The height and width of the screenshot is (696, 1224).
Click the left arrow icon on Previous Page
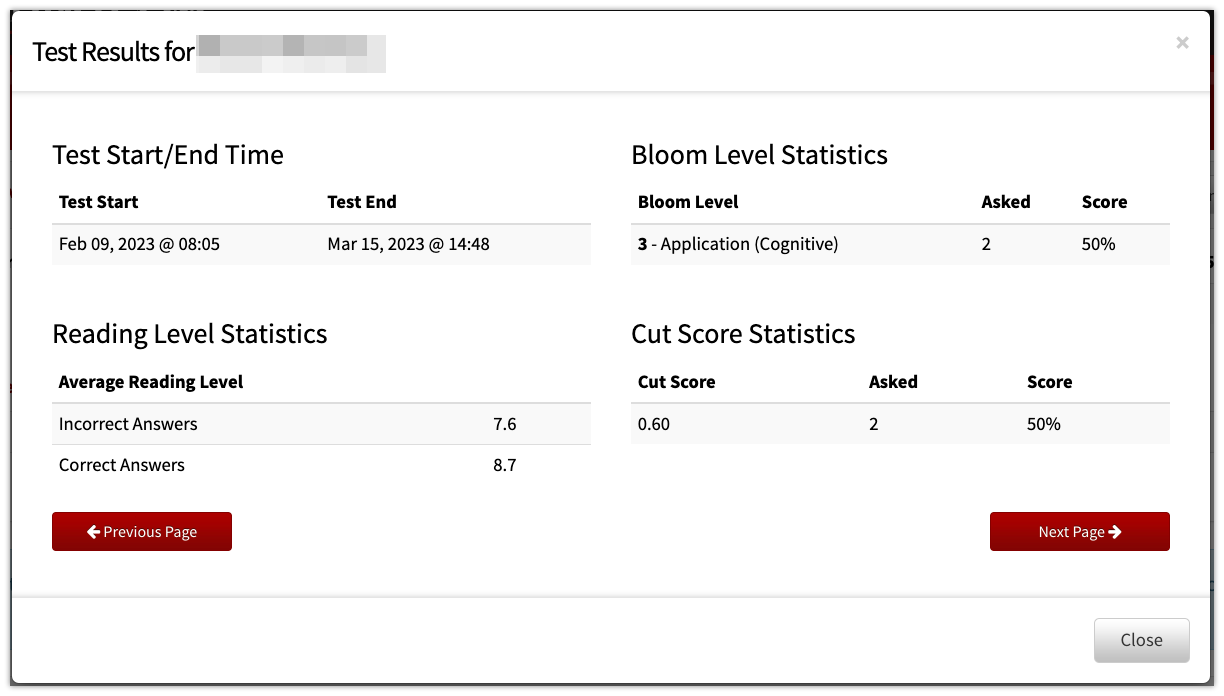coord(93,532)
